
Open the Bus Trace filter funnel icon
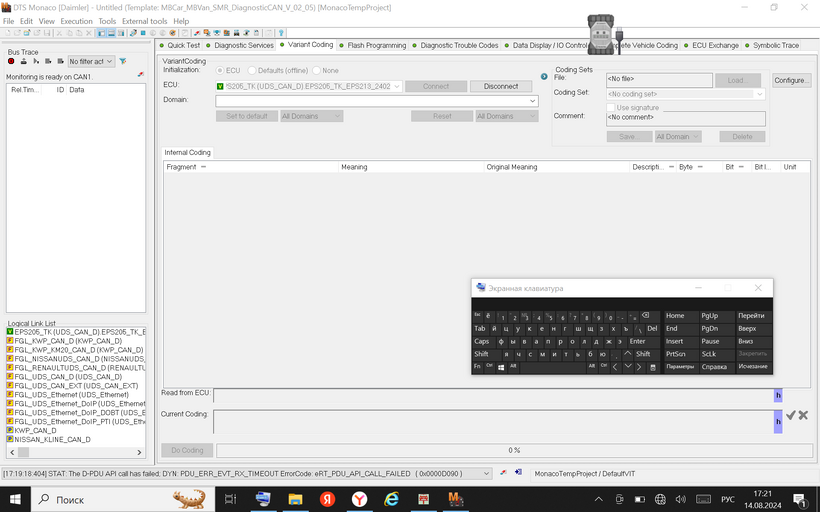pos(123,61)
